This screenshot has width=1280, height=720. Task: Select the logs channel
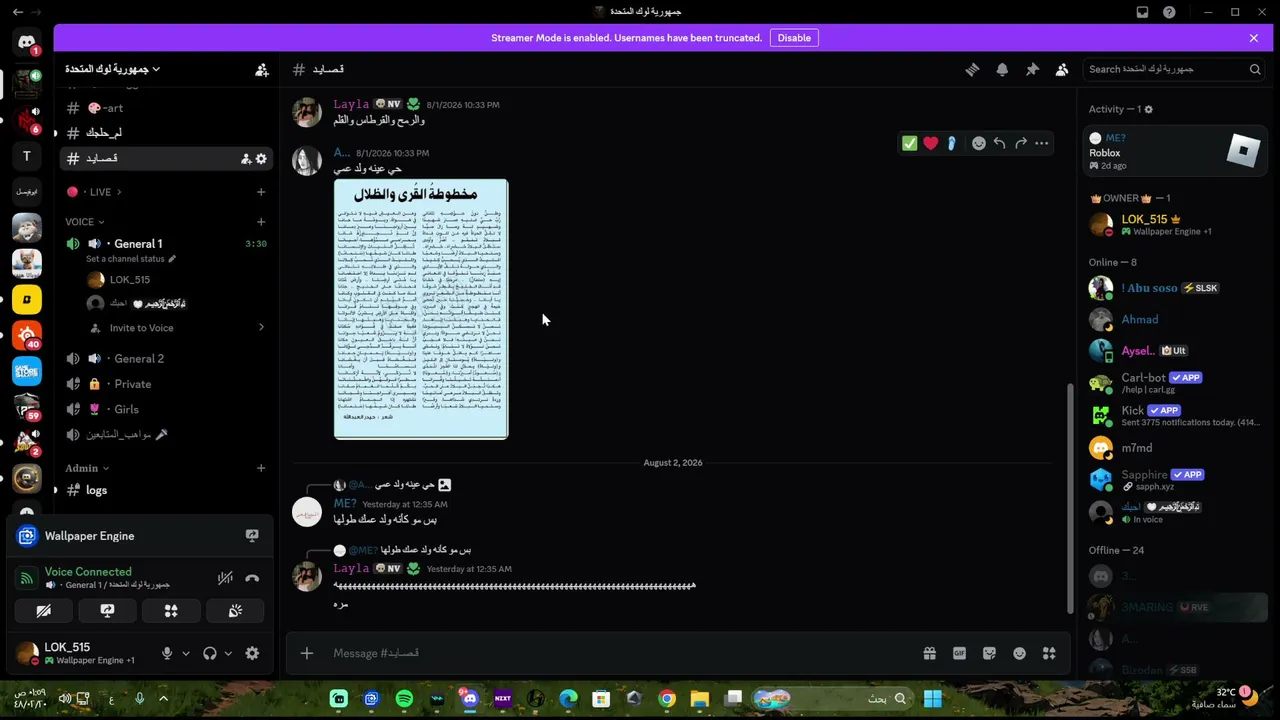167,490
